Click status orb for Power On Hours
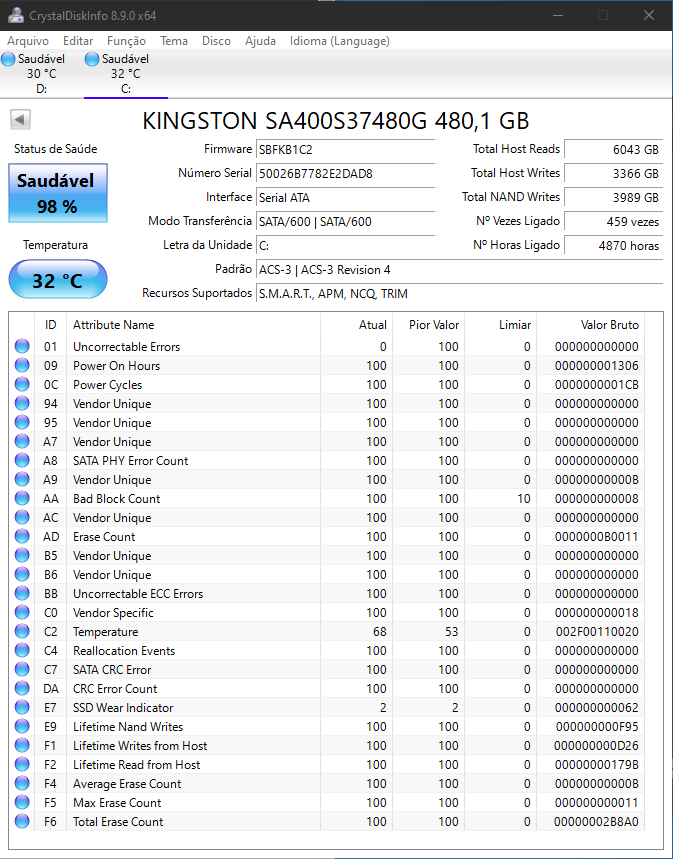The width and height of the screenshot is (673, 859). click(22, 365)
